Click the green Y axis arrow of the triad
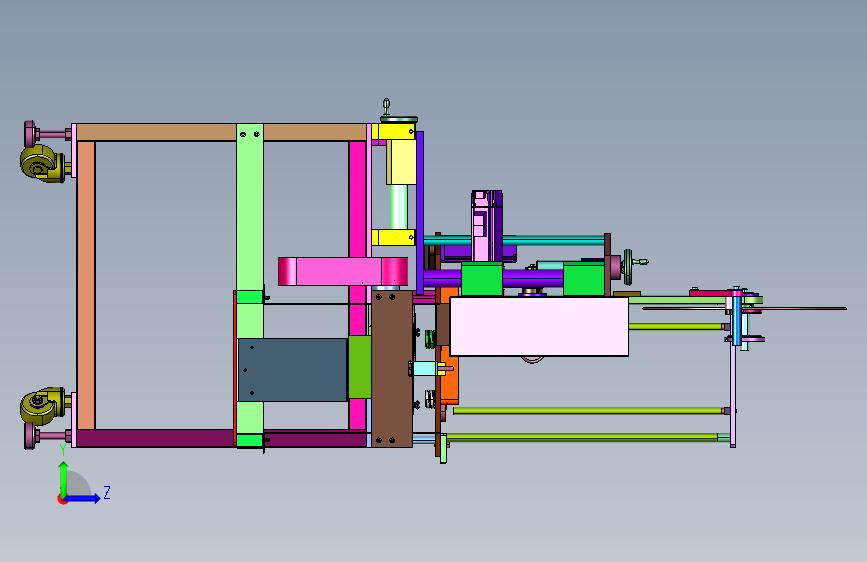Viewport: 867px width, 562px height. coord(63,478)
